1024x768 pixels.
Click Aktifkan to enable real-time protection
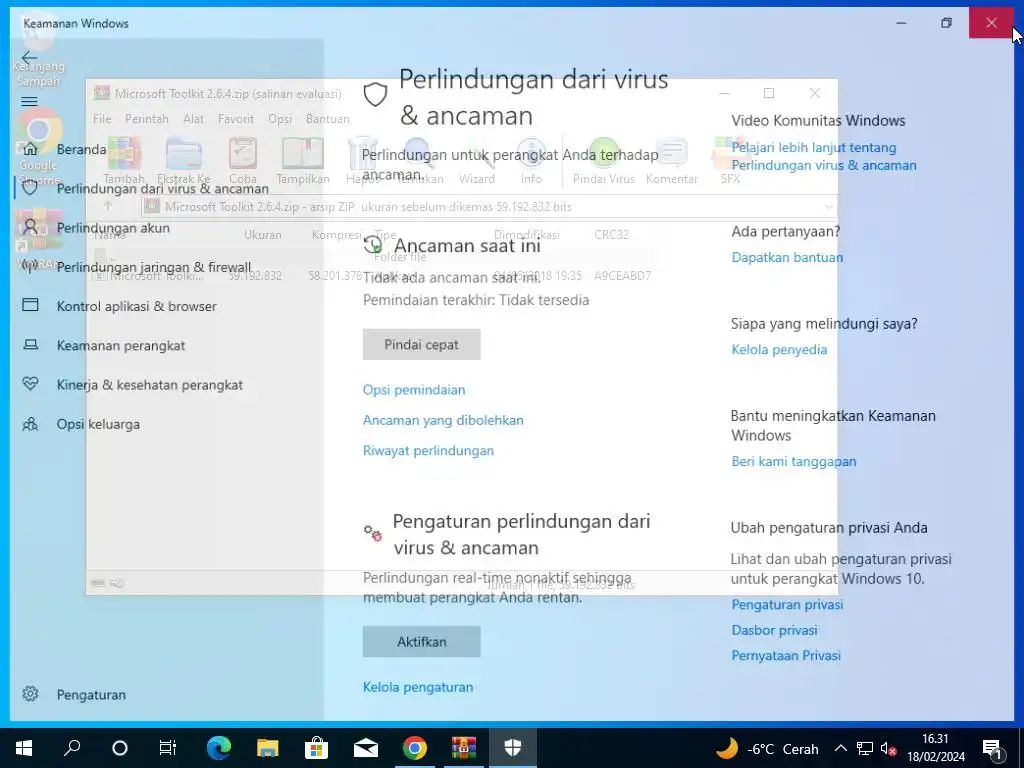click(421, 641)
